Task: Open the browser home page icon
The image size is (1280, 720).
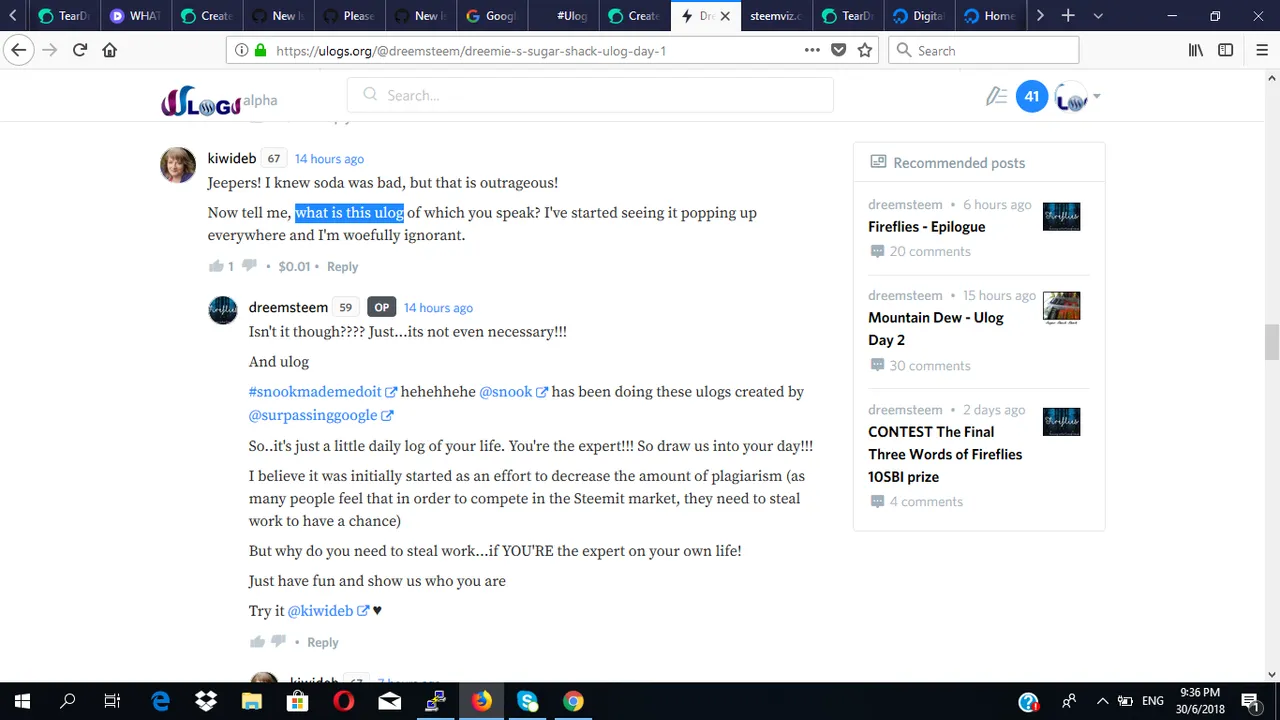Action: [x=110, y=50]
